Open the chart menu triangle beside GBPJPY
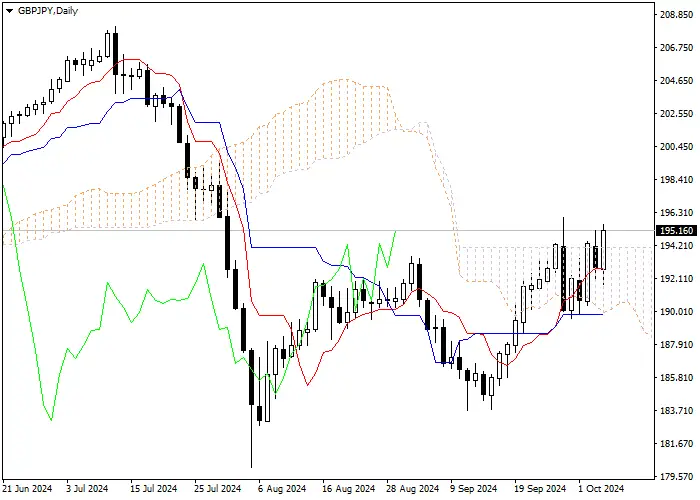 coord(9,11)
